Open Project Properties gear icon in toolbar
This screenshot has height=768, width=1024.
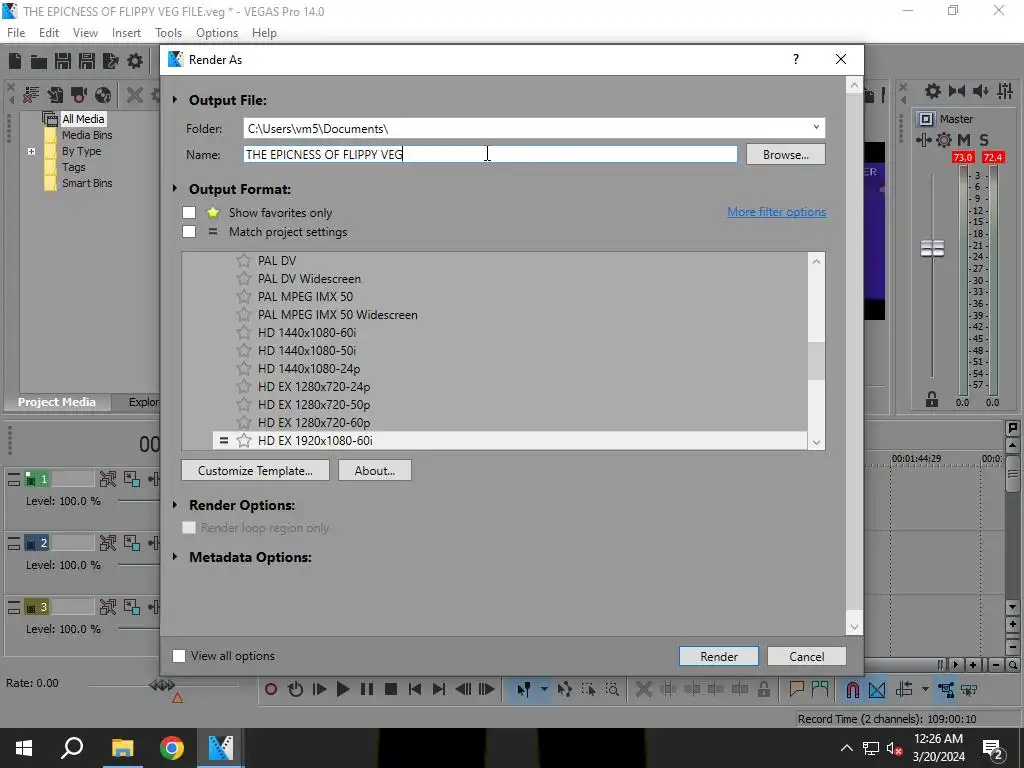(x=135, y=61)
